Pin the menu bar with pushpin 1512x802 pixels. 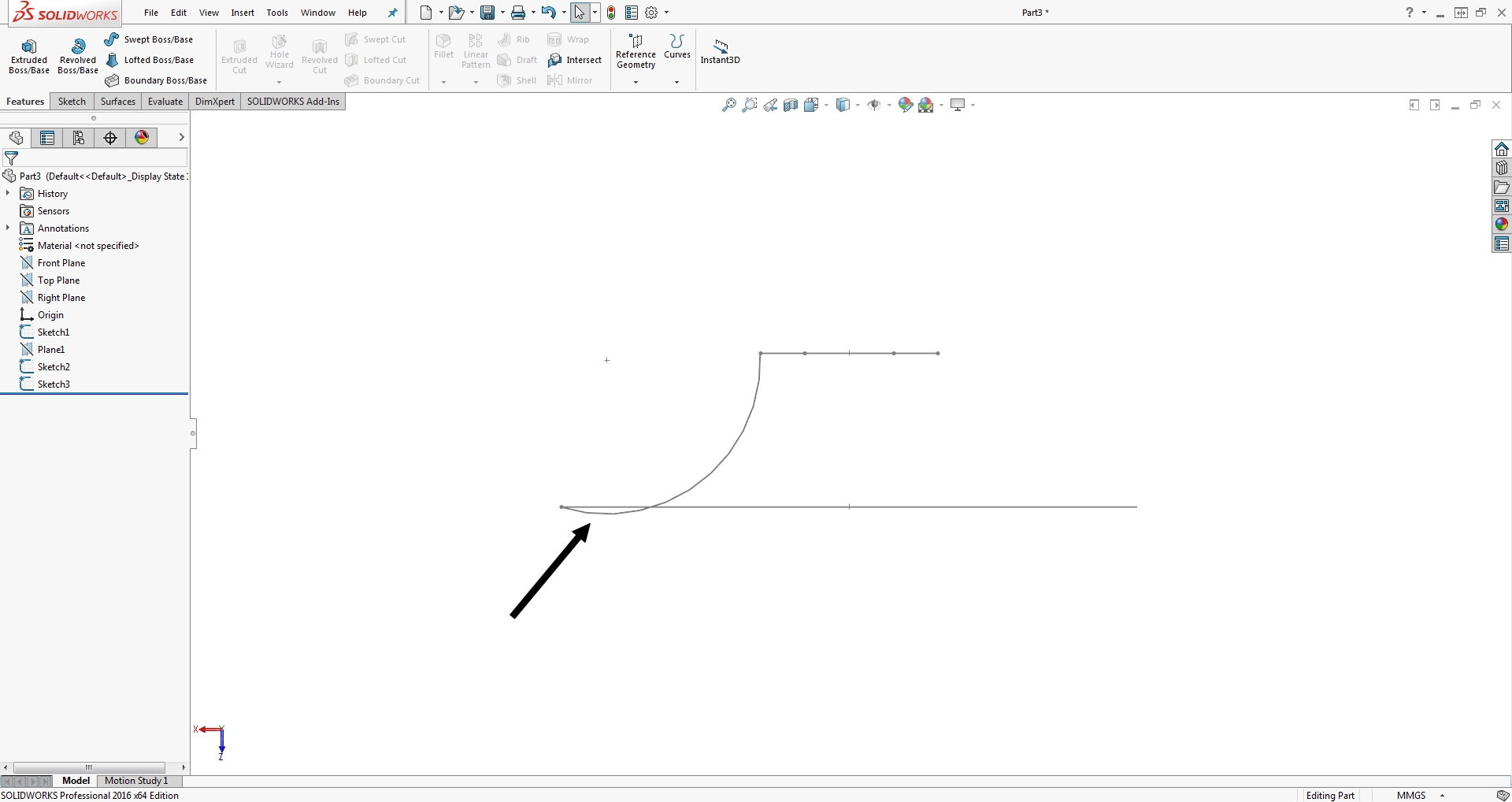click(x=393, y=13)
